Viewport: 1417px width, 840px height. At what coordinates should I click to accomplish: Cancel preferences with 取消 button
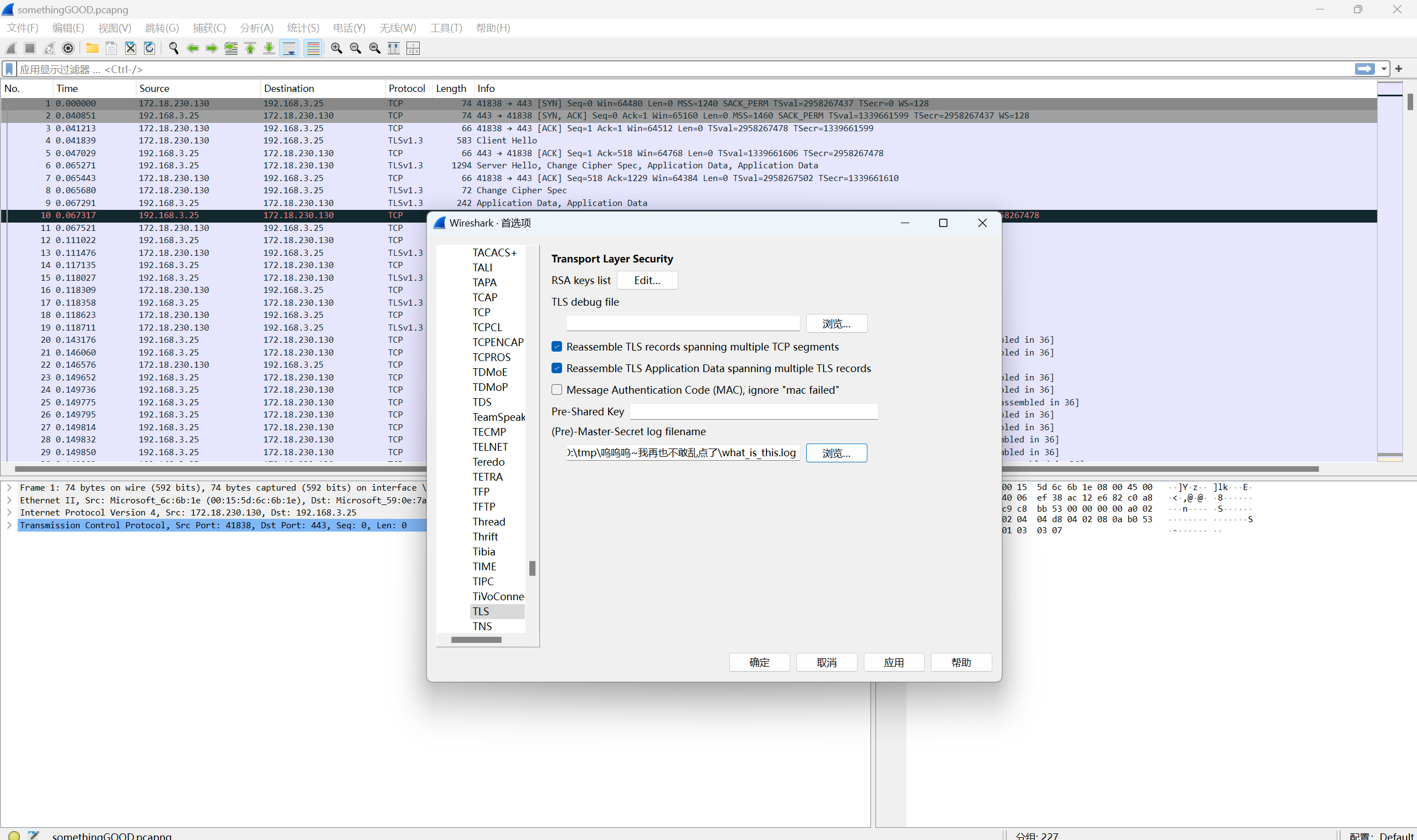(x=826, y=662)
